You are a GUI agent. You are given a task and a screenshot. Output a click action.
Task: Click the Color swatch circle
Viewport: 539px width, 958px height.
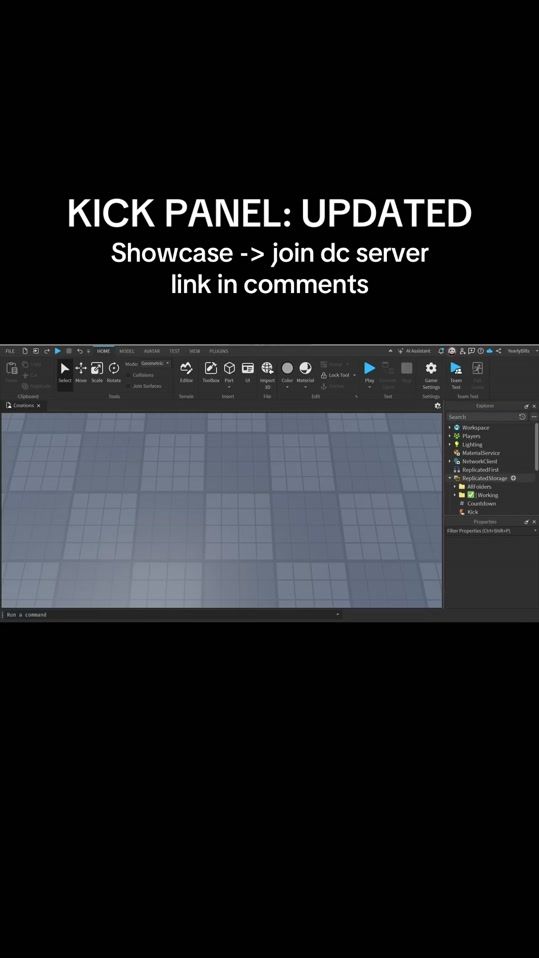[287, 368]
